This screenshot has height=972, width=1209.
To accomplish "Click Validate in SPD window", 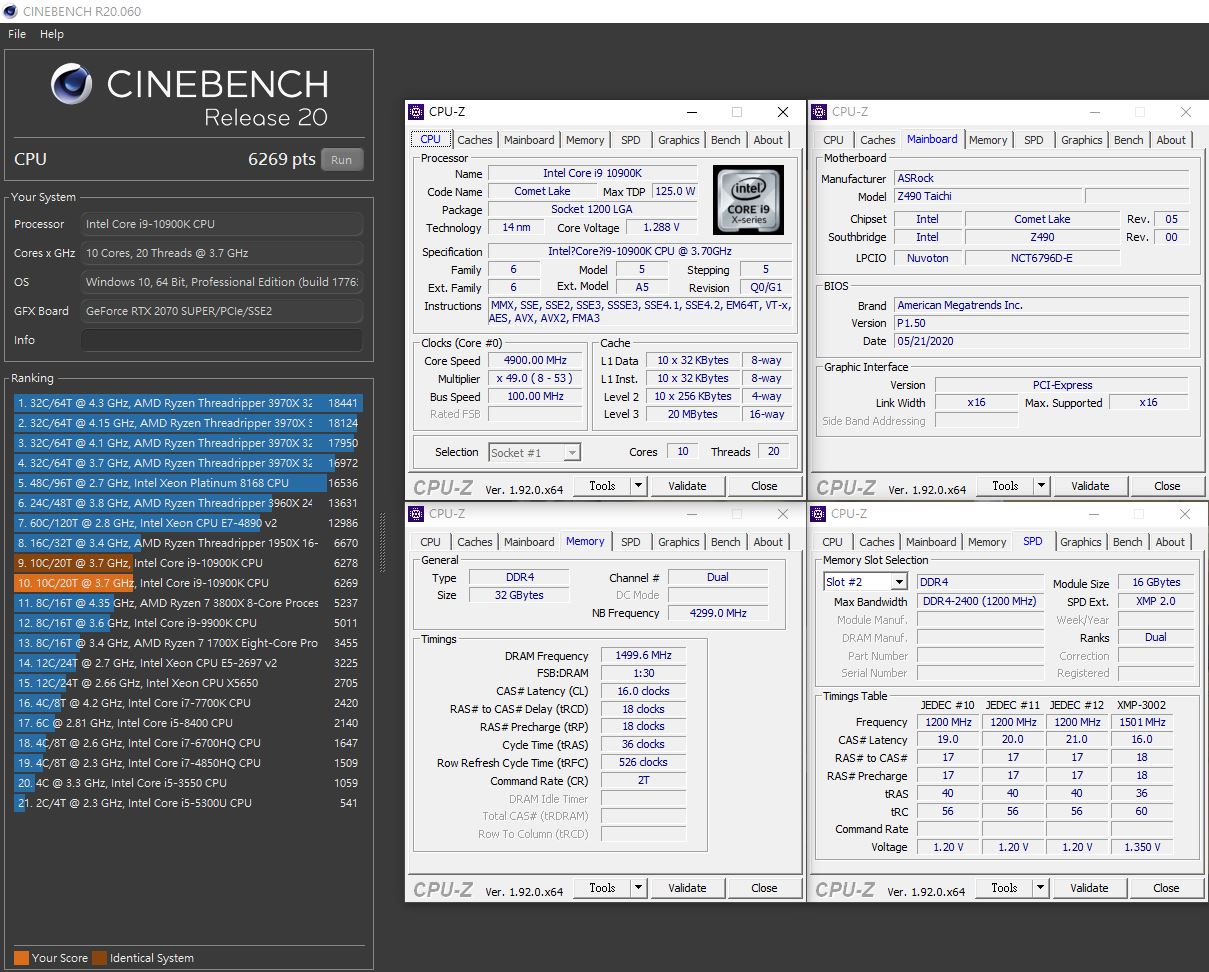I will tap(1089, 888).
